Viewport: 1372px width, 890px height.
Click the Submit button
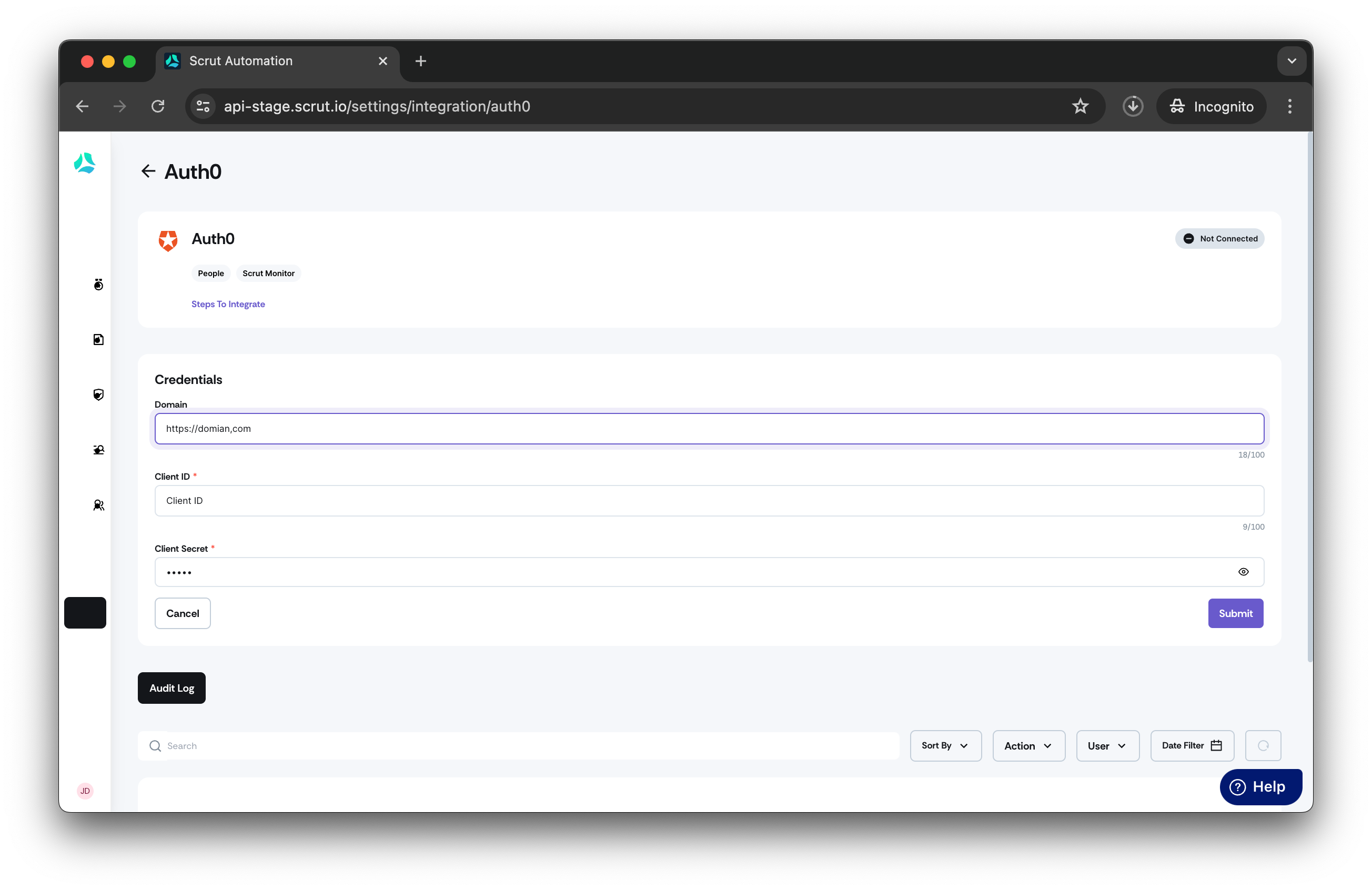pyautogui.click(x=1235, y=613)
